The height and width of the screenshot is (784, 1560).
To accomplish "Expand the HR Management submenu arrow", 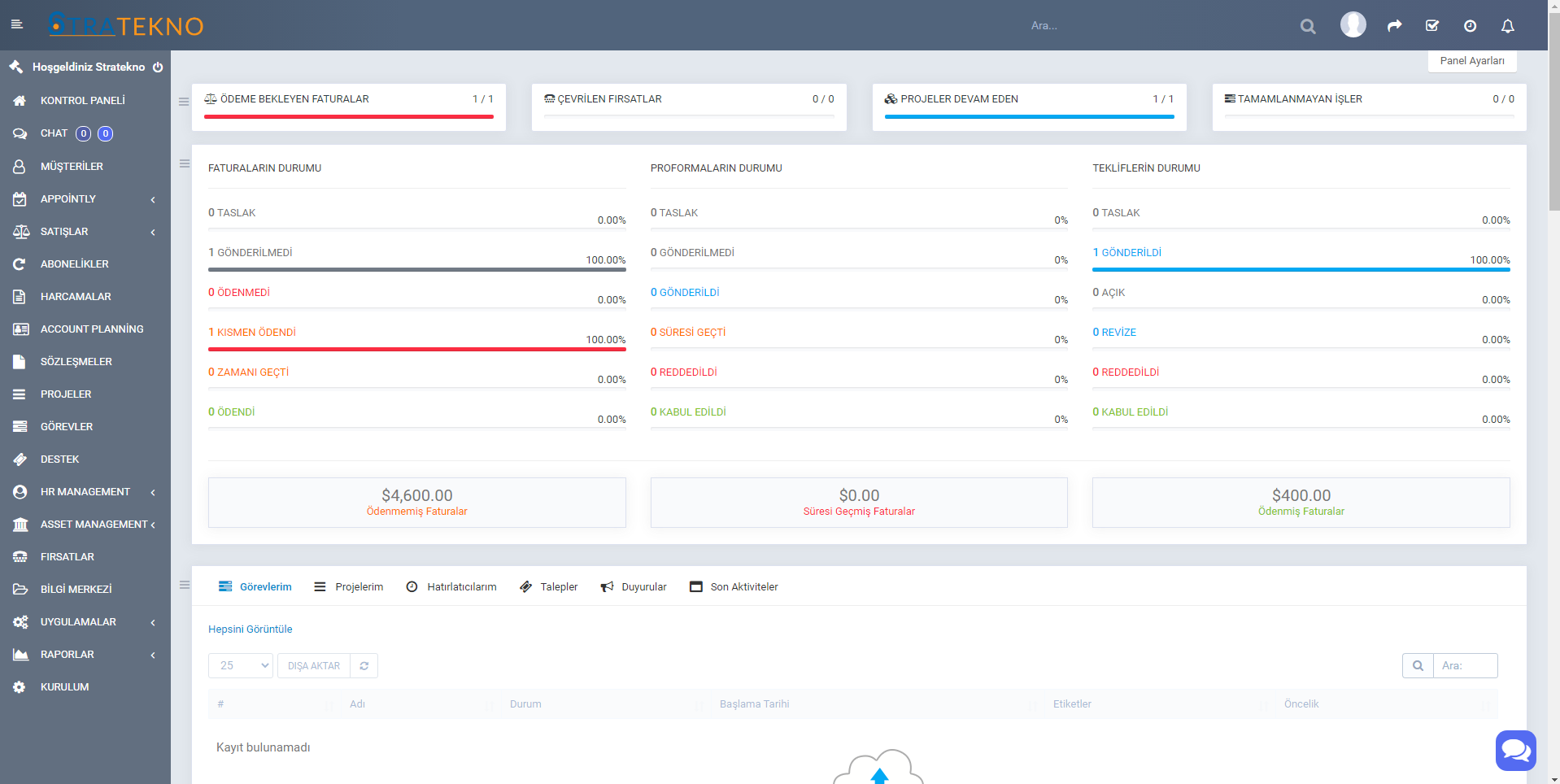I will 153,492.
